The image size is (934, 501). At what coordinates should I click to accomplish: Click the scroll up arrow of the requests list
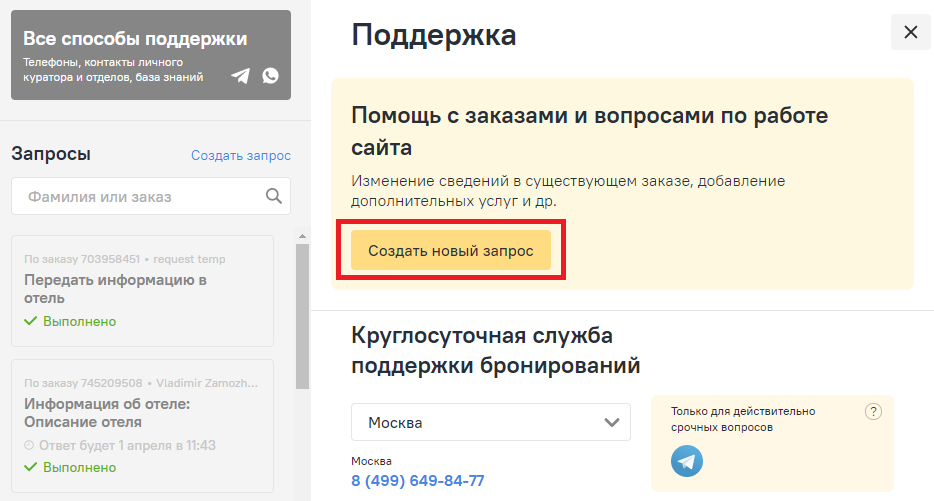click(x=302, y=237)
